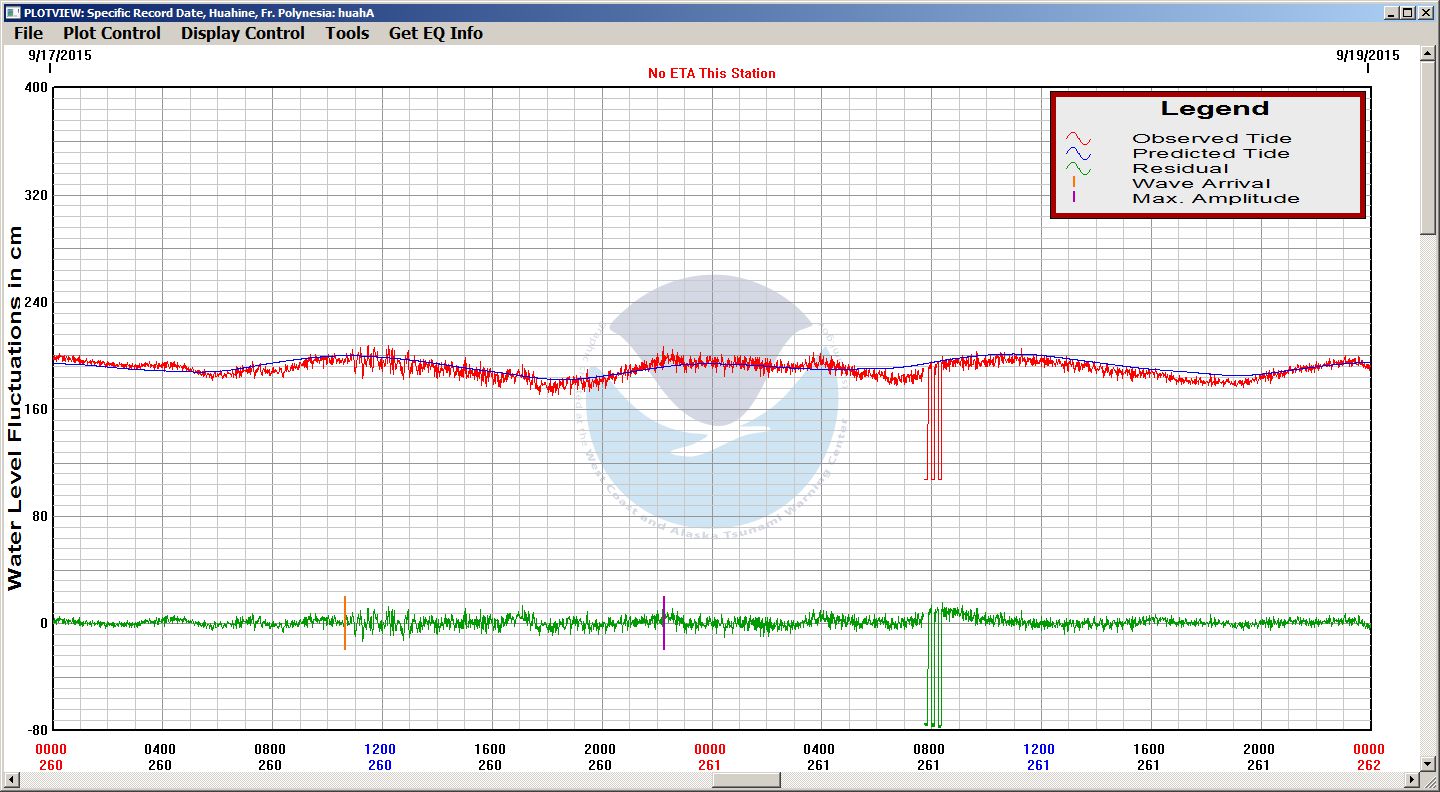Click the 240 y-axis value
Image resolution: width=1440 pixels, height=792 pixels.
tap(36, 302)
